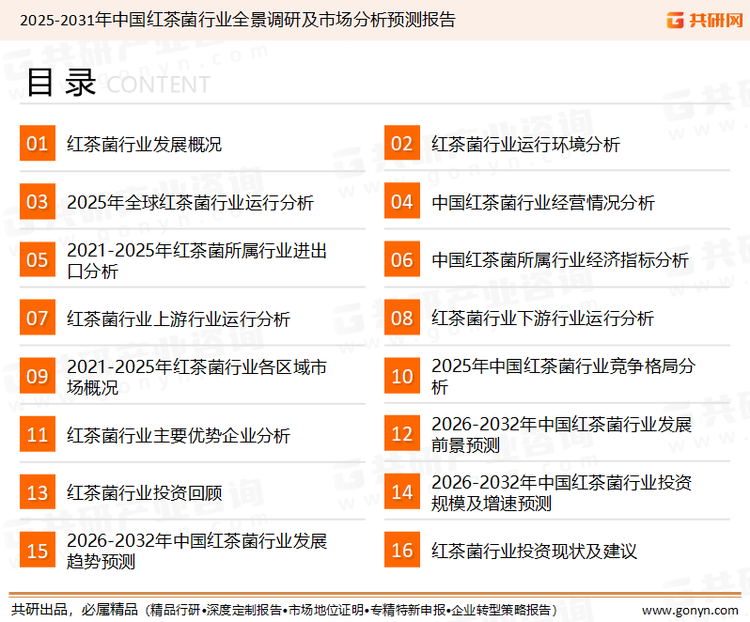Open 红茶菌行业上游行业运行分析 entry
Screen dimensions: 750x622
point(178,319)
